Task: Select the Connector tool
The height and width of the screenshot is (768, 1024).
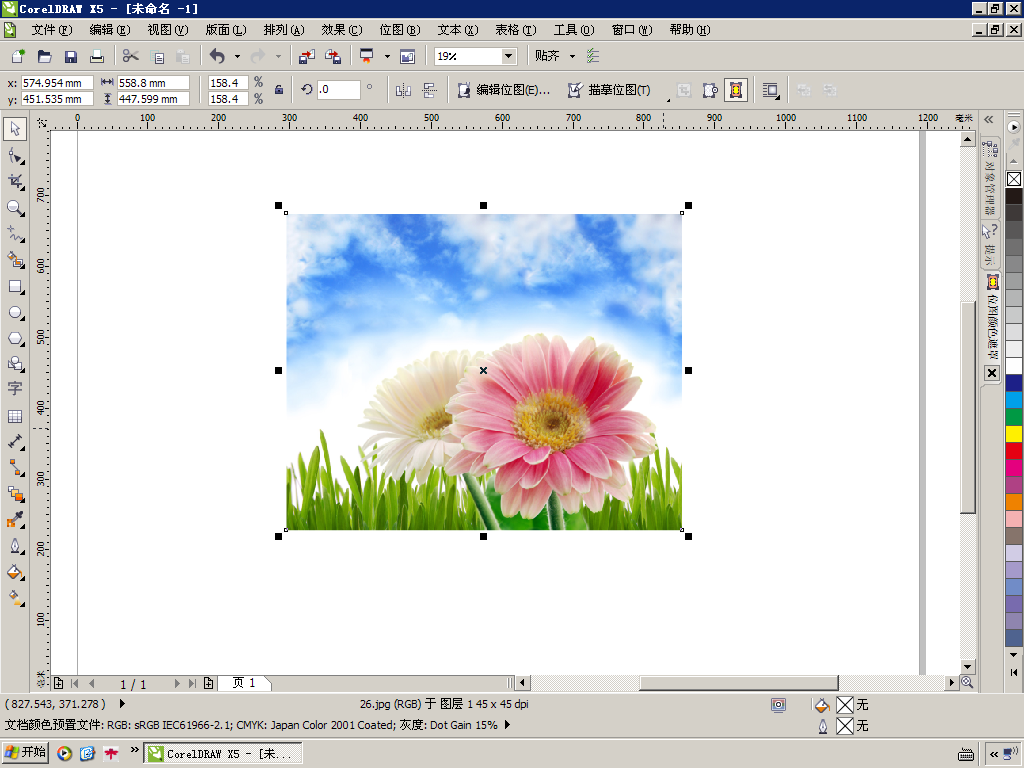Action: (15, 468)
